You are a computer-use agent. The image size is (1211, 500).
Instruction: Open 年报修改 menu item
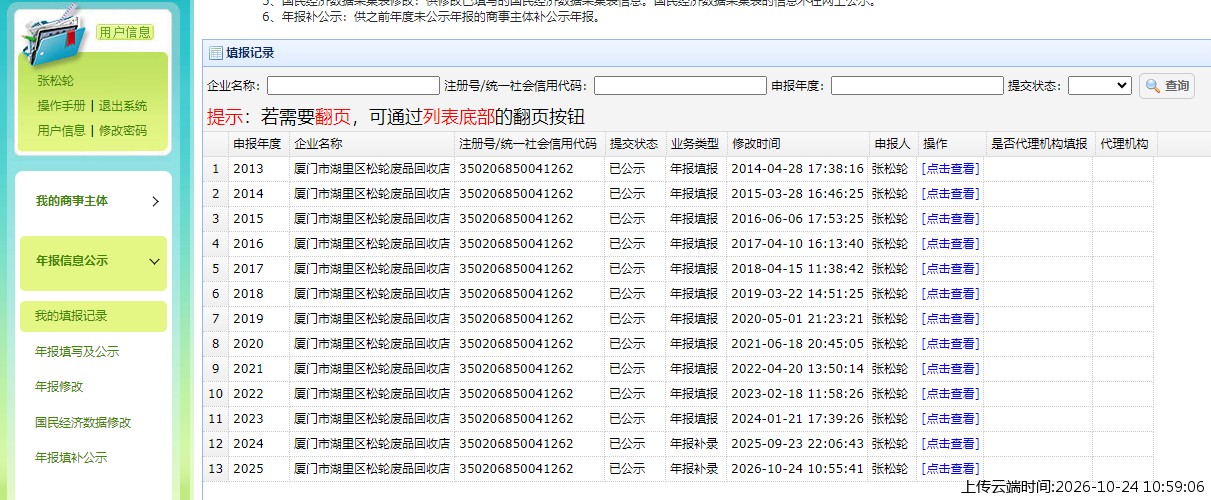pyautogui.click(x=59, y=387)
